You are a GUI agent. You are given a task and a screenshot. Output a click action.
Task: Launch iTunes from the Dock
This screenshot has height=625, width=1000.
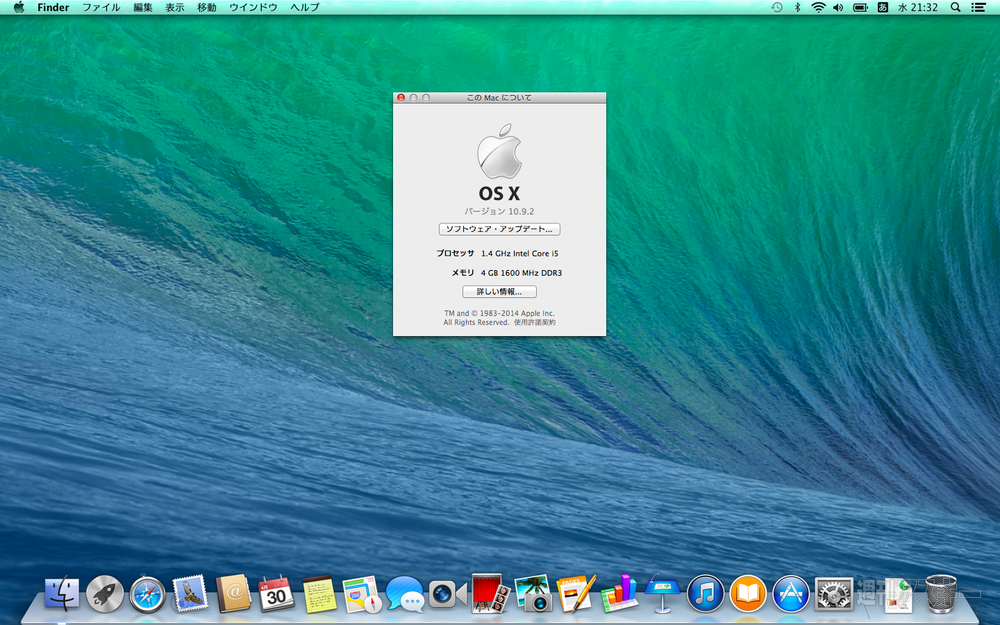click(x=705, y=594)
